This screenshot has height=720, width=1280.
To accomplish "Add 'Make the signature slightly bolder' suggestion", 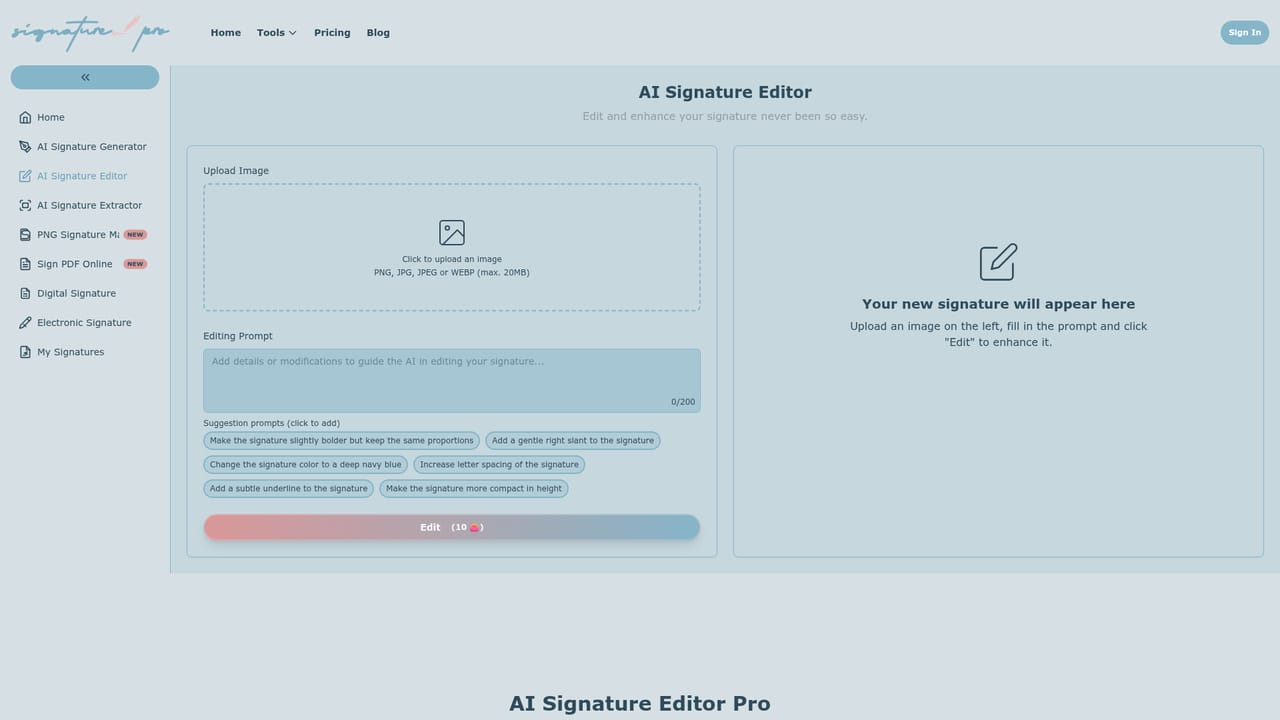I will click(341, 440).
